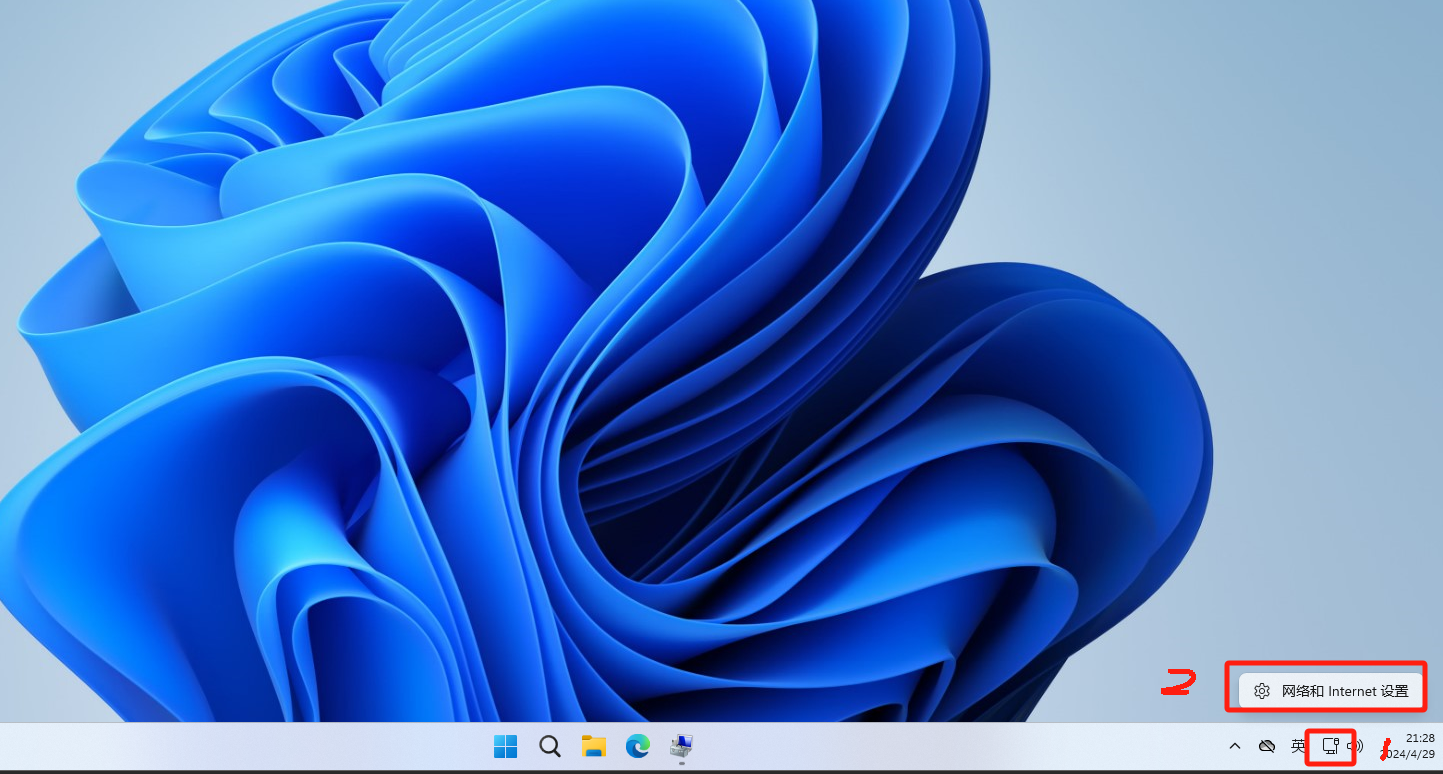Switch input language via 英 indicator
Screen dimensions: 1443x774
pos(1298,746)
